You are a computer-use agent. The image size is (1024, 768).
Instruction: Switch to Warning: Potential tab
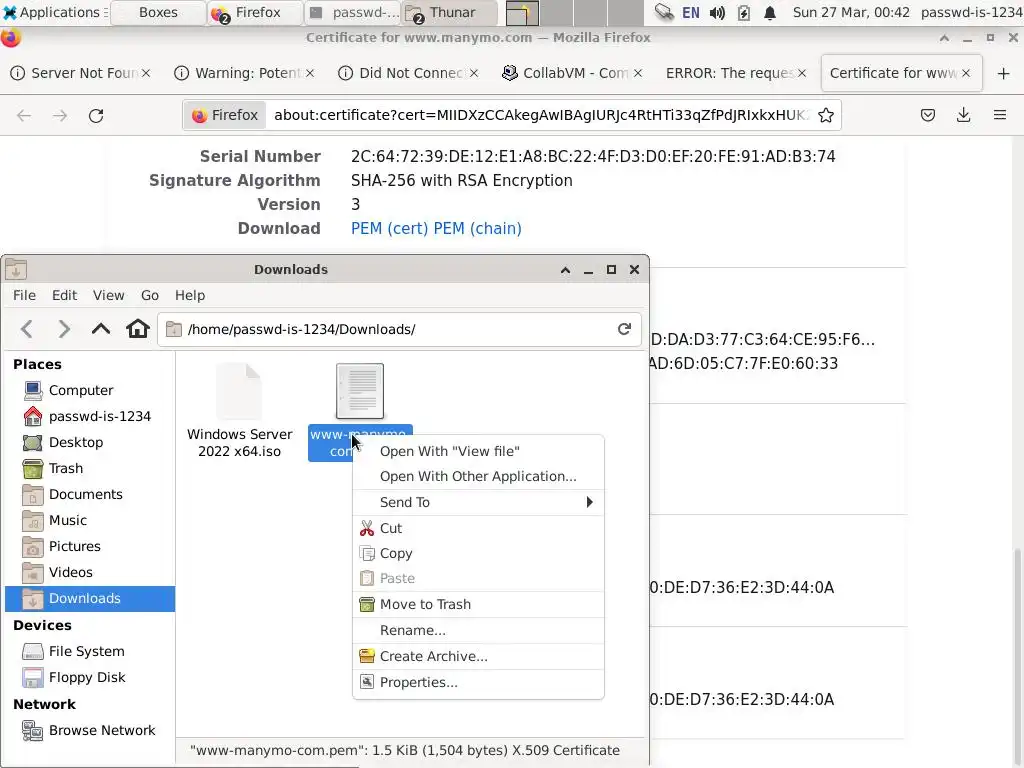click(x=244, y=73)
